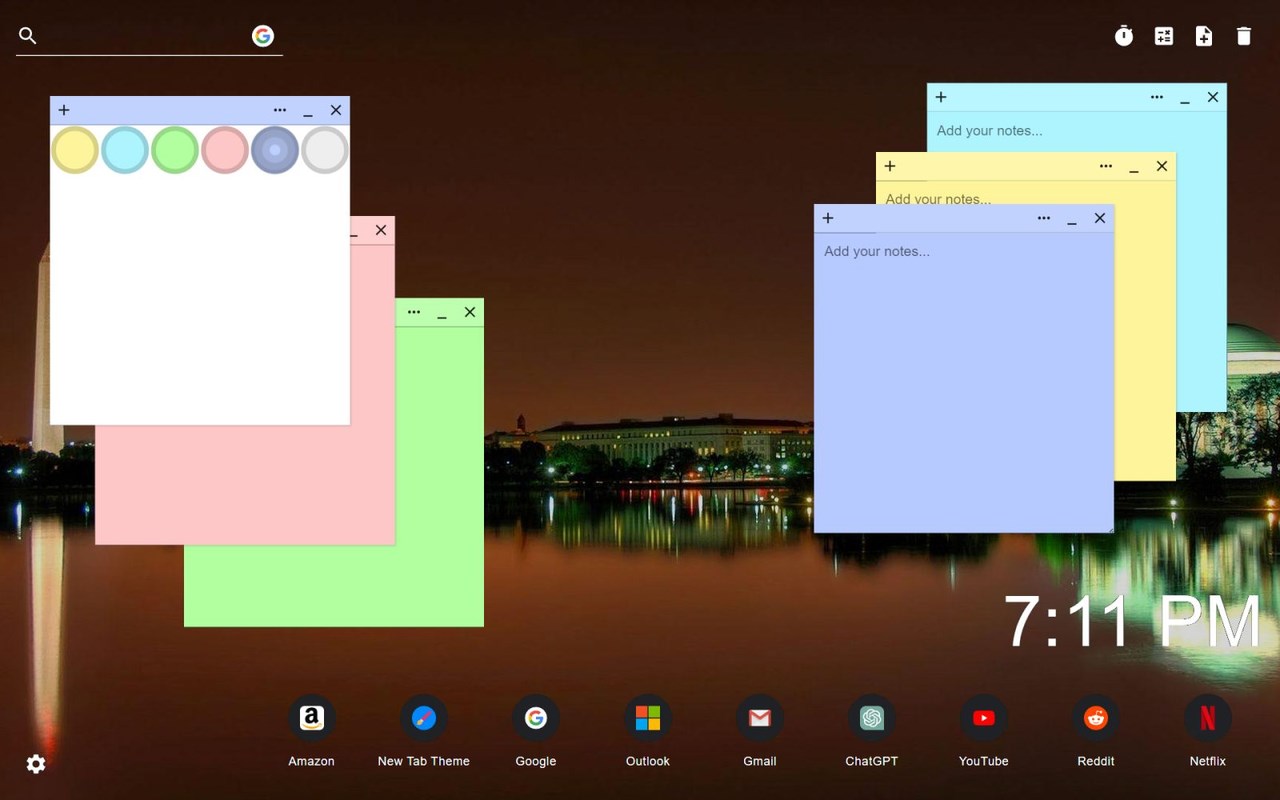Open the YouTube shortcut
The height and width of the screenshot is (800, 1280).
point(984,732)
